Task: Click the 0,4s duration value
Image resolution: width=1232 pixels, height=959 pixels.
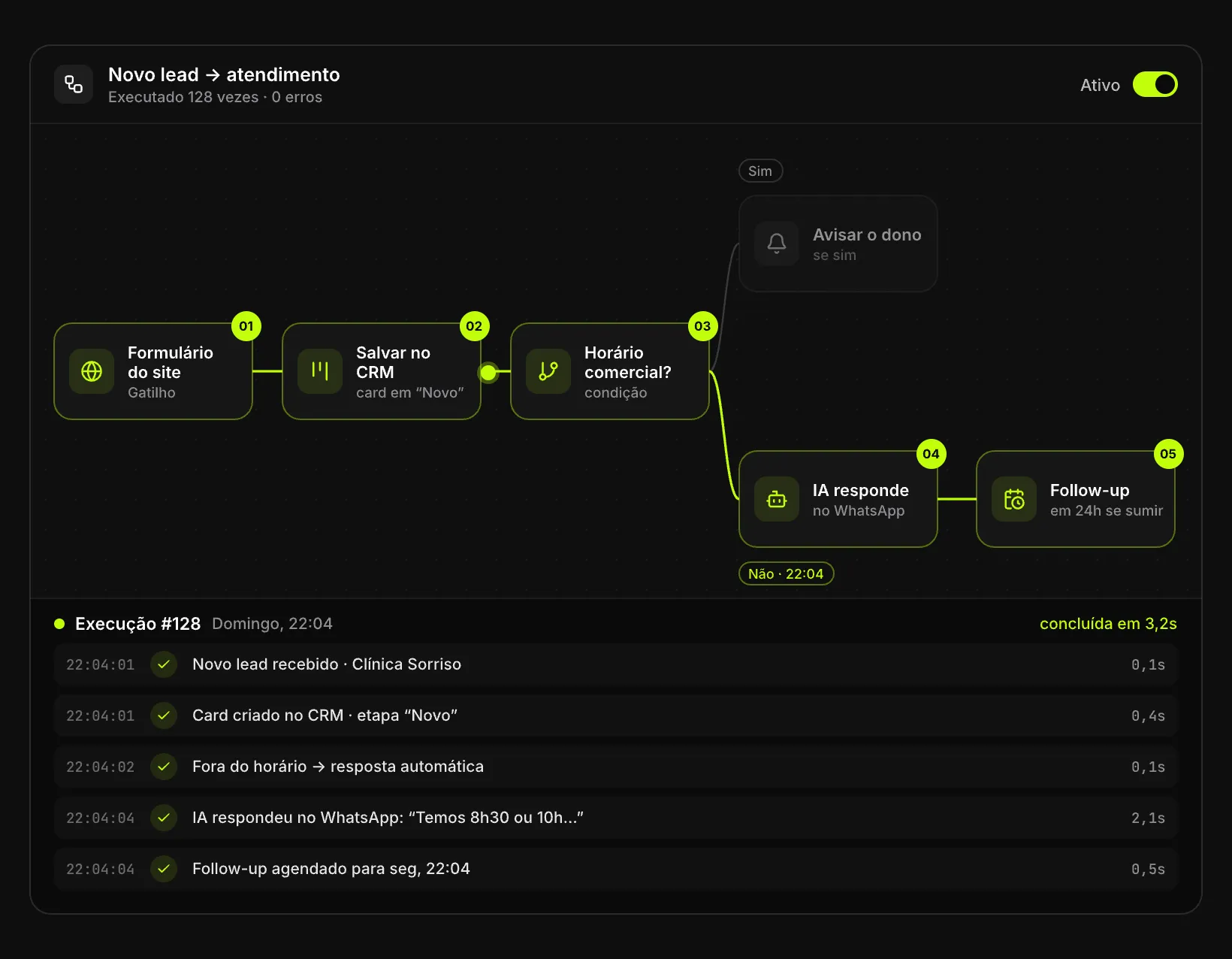Action: [x=1148, y=715]
